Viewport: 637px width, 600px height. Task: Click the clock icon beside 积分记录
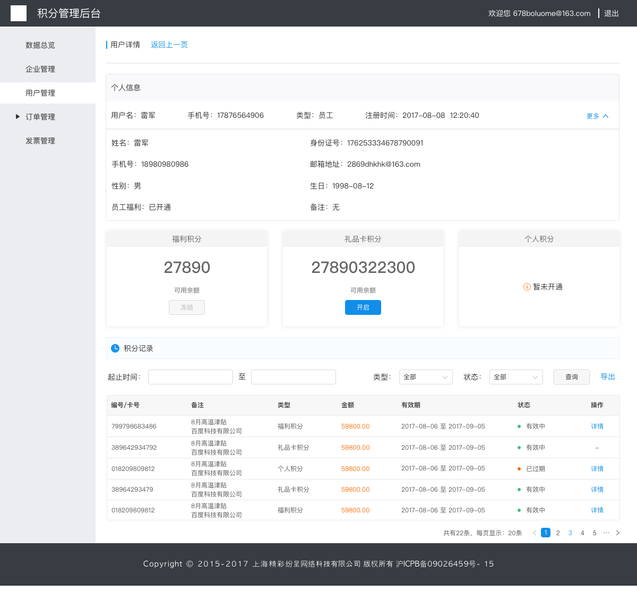[115, 348]
